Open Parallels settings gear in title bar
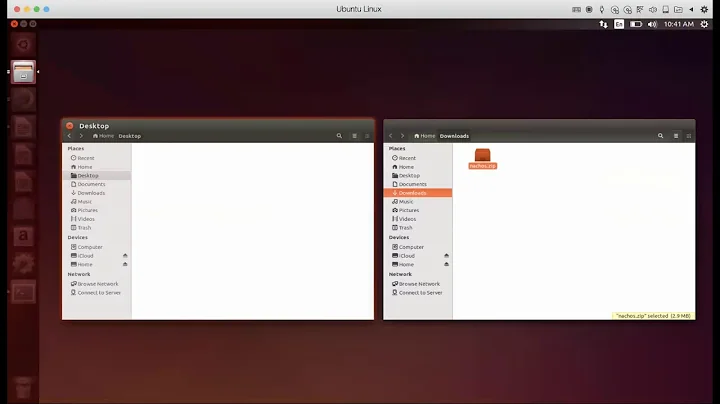Viewport: 720px width, 404px height. (704, 9)
